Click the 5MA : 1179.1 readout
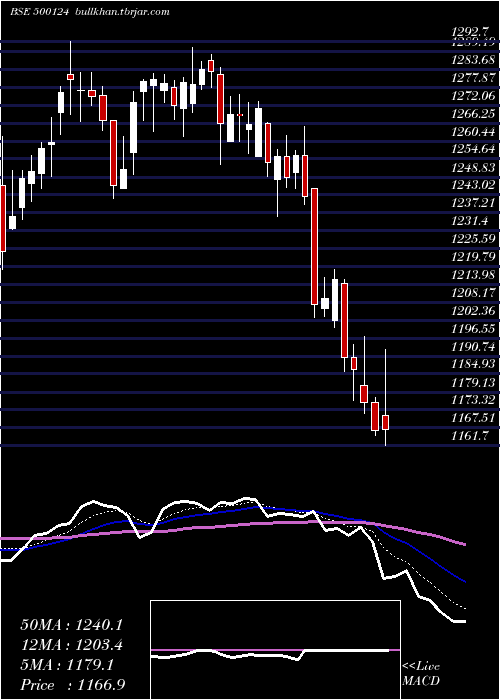 67,664
